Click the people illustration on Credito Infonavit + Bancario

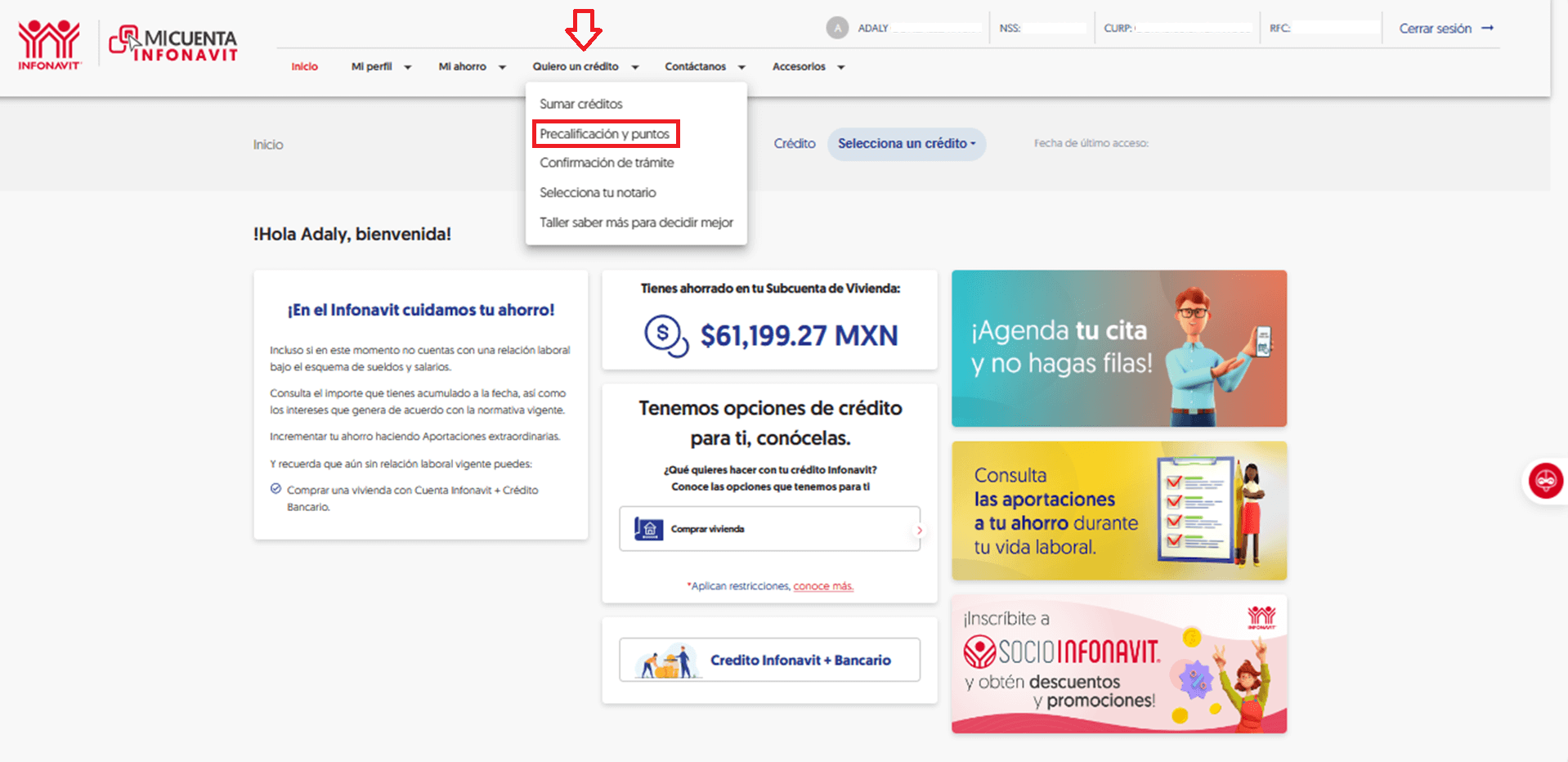(x=669, y=661)
